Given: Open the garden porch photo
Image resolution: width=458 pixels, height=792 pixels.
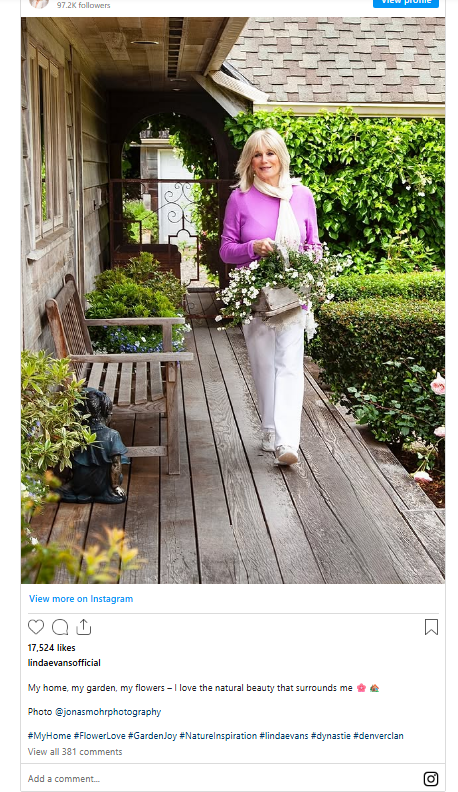Looking at the screenshot, I should pyautogui.click(x=233, y=301).
